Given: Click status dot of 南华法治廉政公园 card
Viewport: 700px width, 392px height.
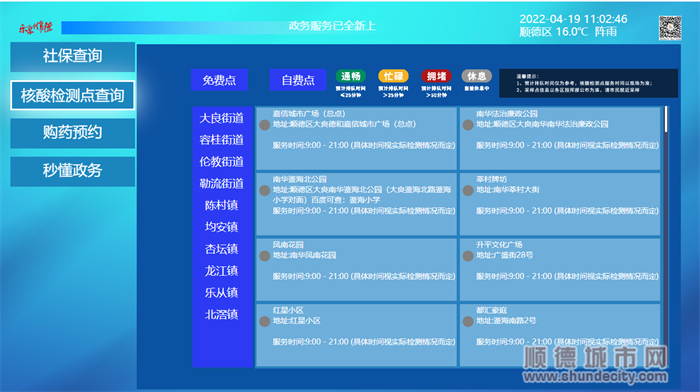Looking at the screenshot, I should (468, 125).
